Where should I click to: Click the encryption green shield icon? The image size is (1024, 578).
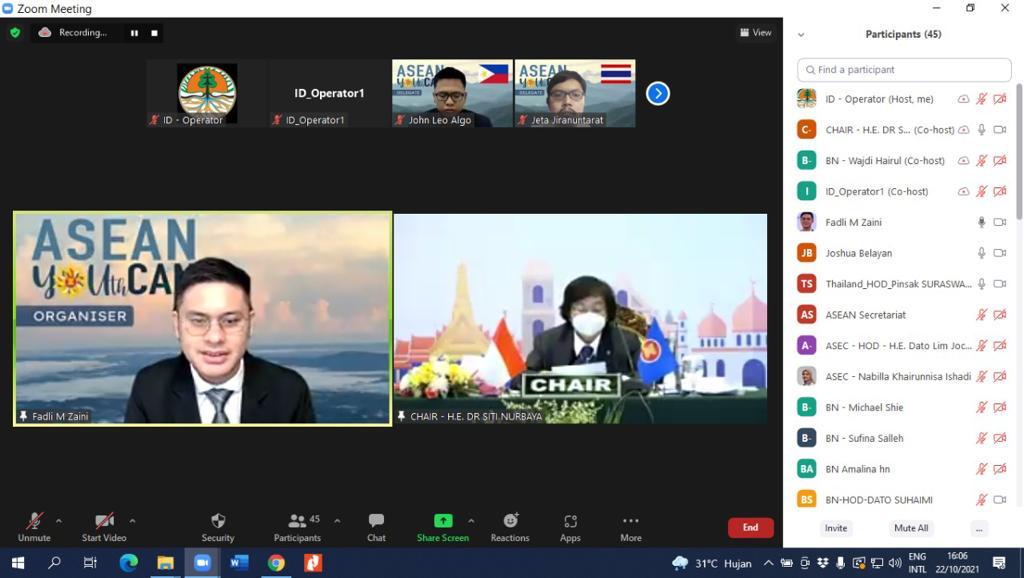click(x=15, y=32)
